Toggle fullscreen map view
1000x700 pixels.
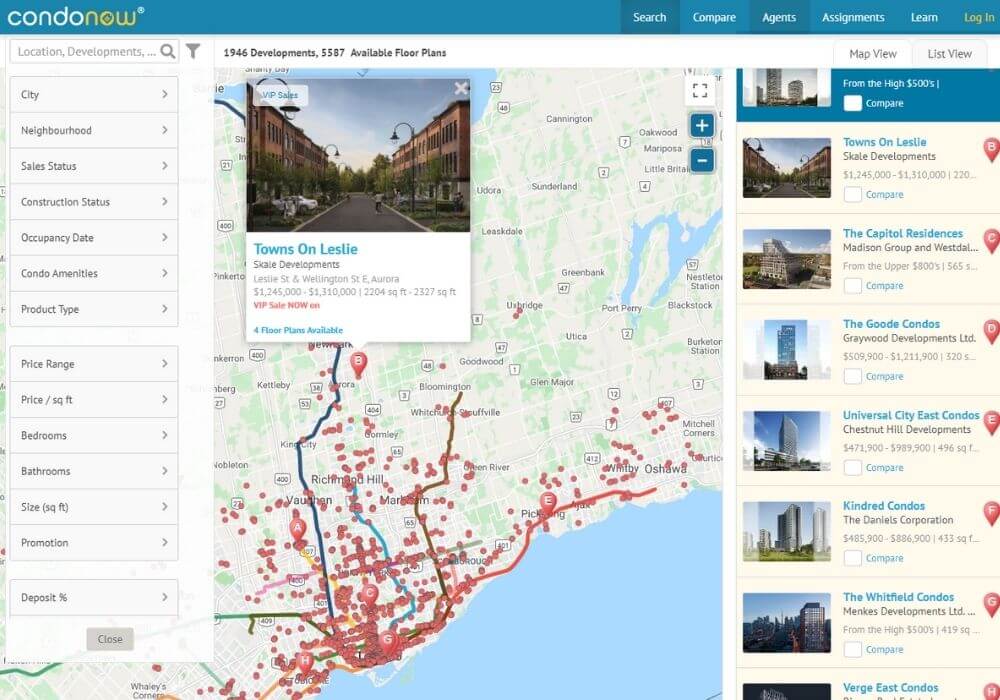tap(700, 91)
